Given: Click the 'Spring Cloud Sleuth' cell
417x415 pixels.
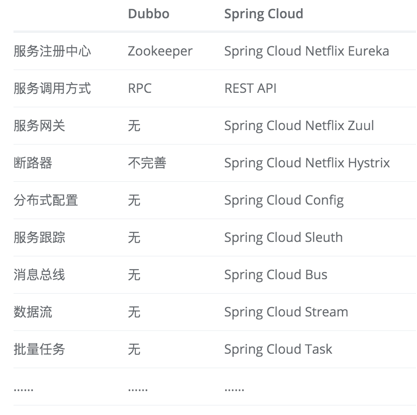Looking at the screenshot, I should point(283,238).
